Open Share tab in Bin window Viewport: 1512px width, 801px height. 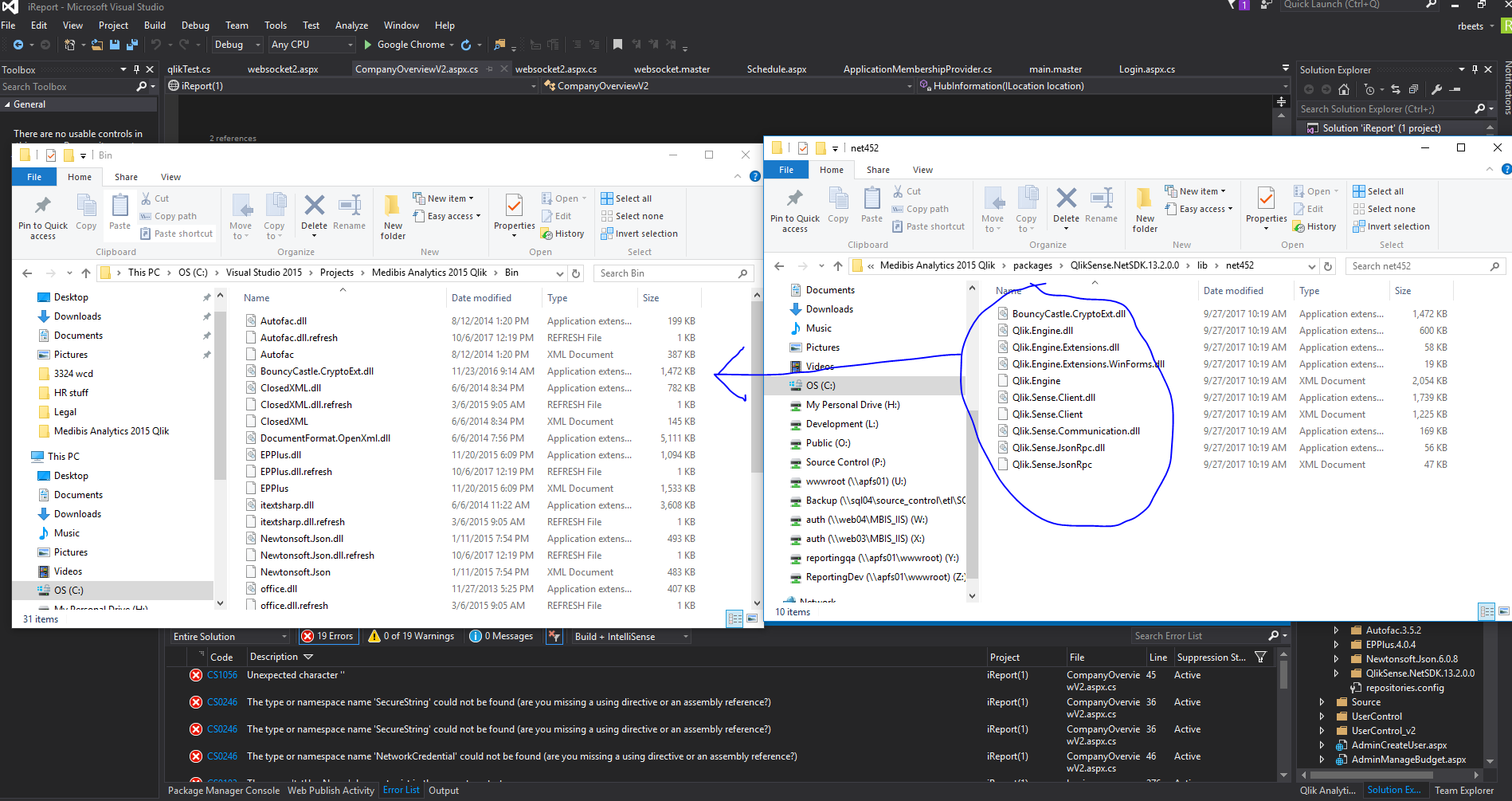pos(126,177)
